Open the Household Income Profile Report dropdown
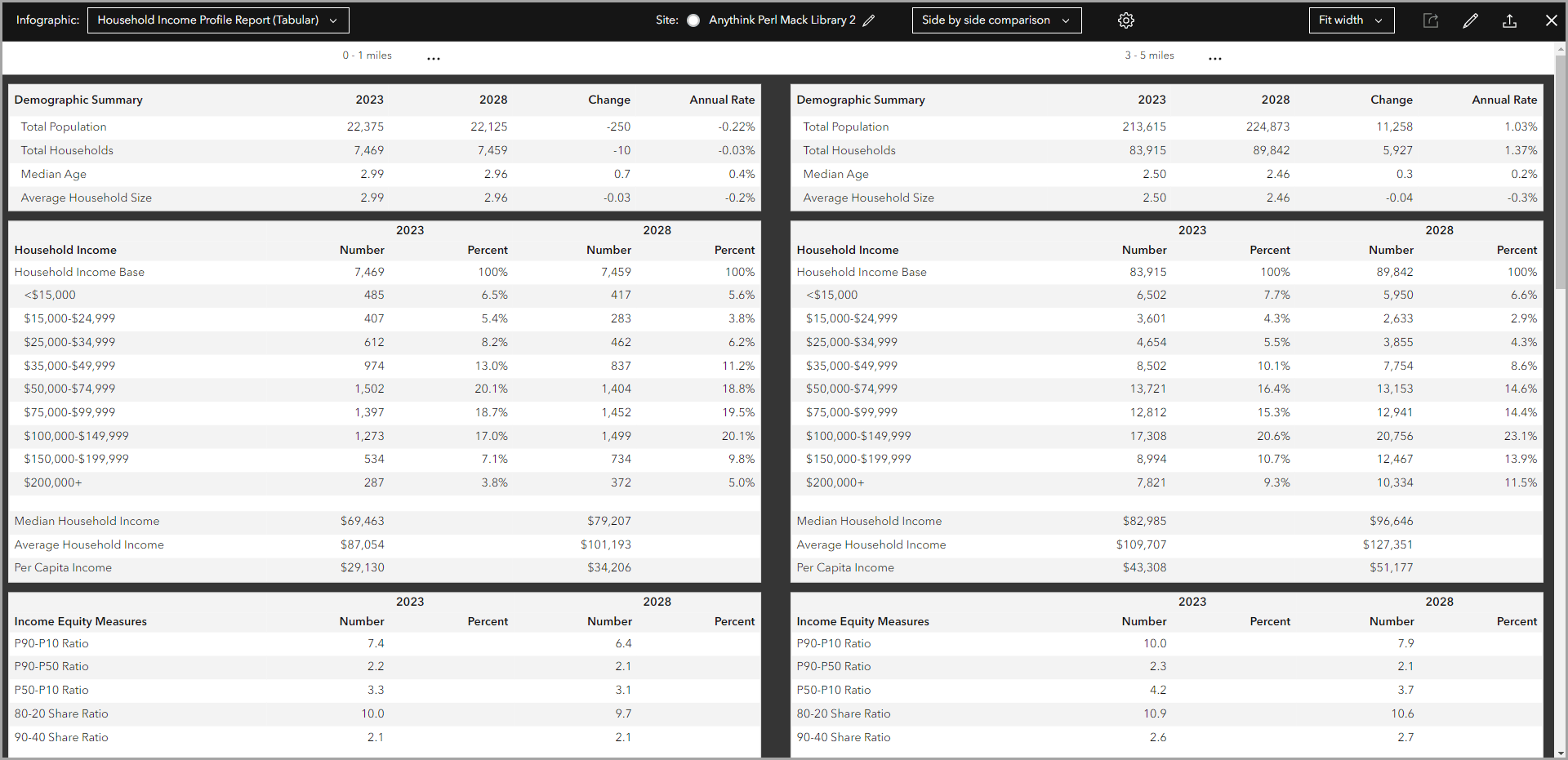This screenshot has height=760, width=1568. point(218,20)
